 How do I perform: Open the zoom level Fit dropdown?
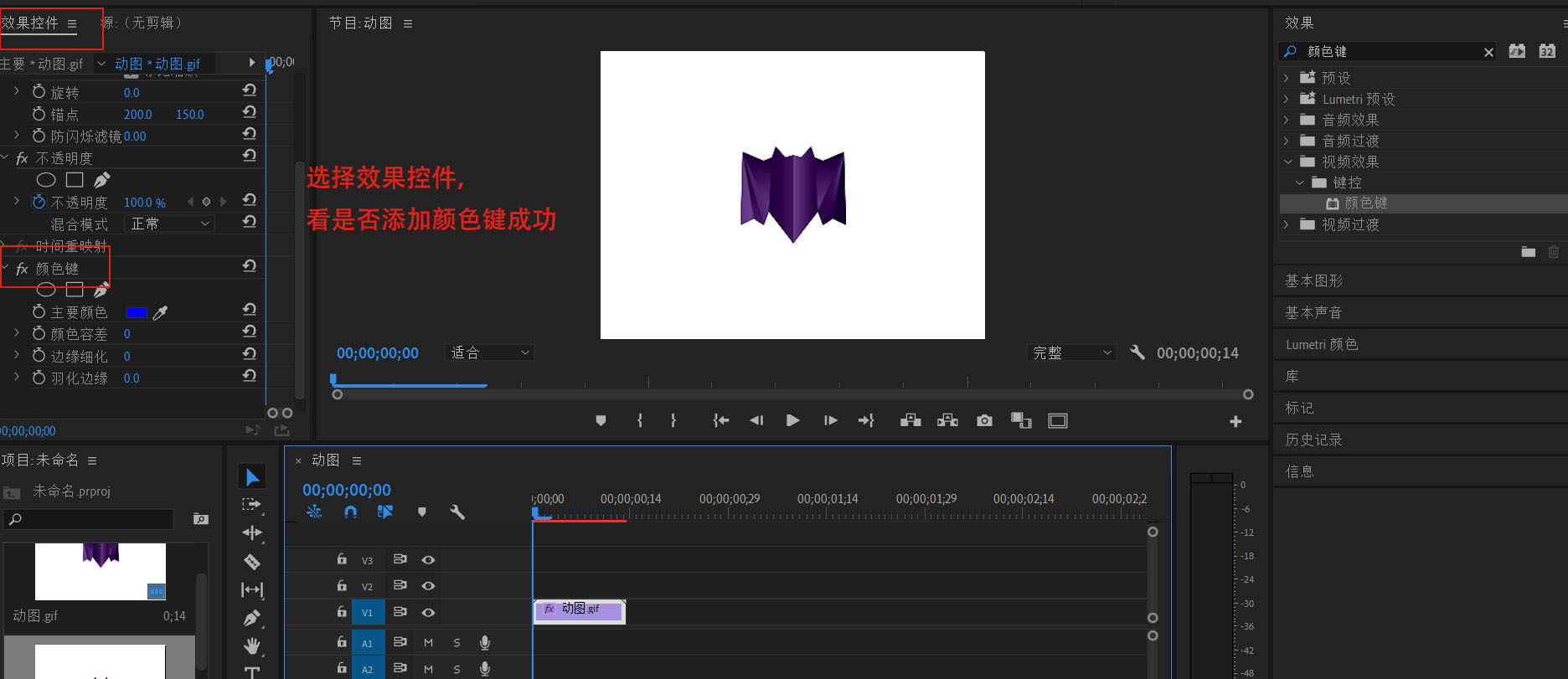(489, 352)
